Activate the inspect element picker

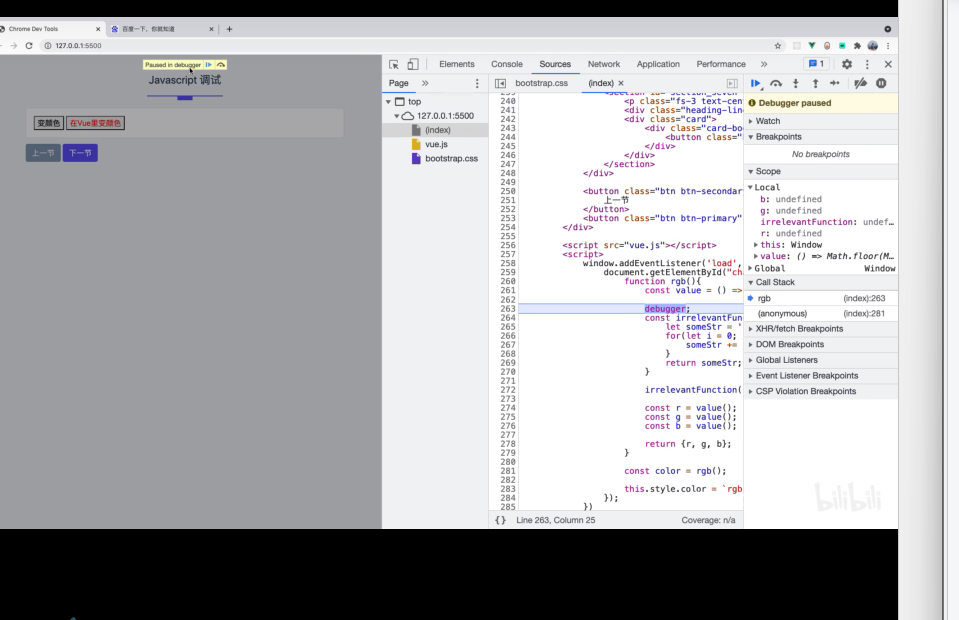[394, 64]
